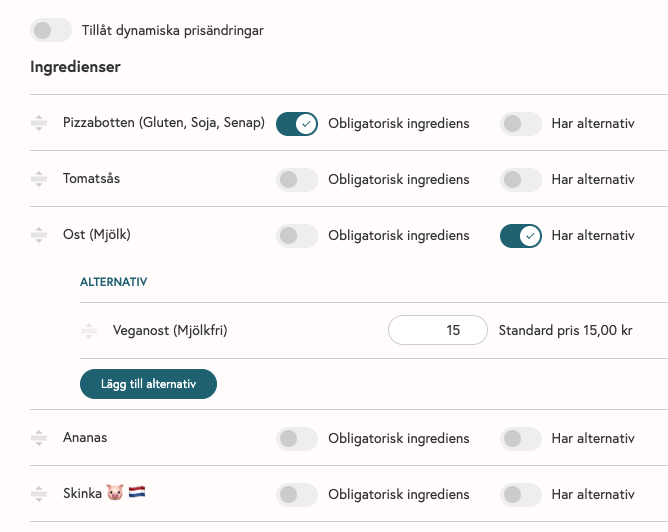Viewport: 668px width, 532px height.
Task: Enable Har alternativ for Ananas
Action: [521, 439]
